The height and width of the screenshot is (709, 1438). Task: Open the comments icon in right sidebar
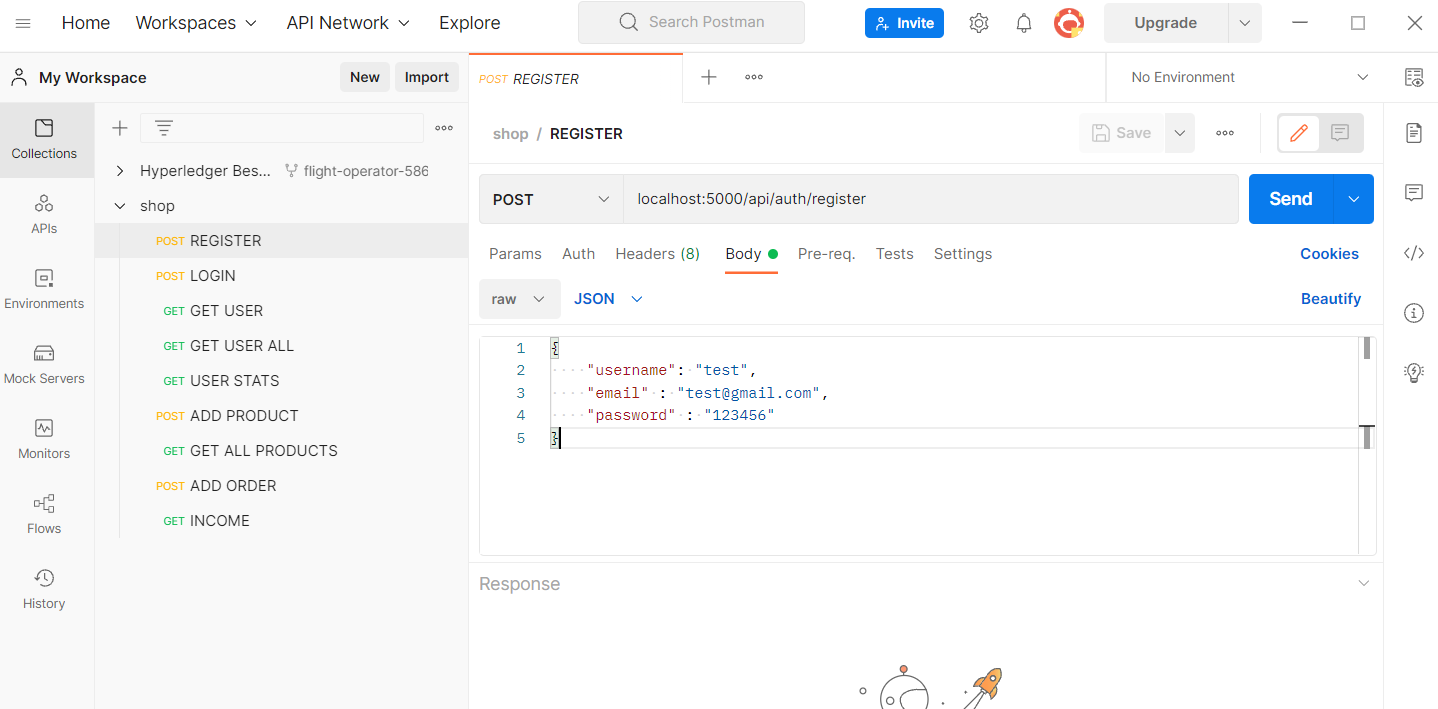[1413, 193]
